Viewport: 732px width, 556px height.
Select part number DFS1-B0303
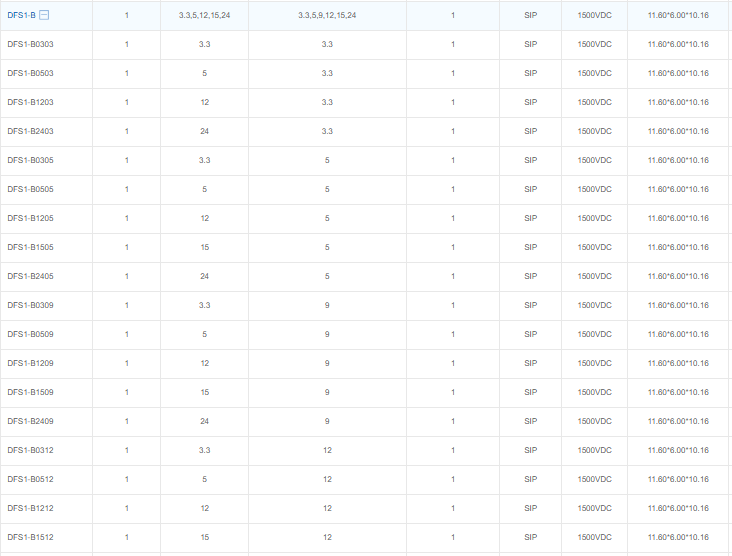(x=30, y=44)
